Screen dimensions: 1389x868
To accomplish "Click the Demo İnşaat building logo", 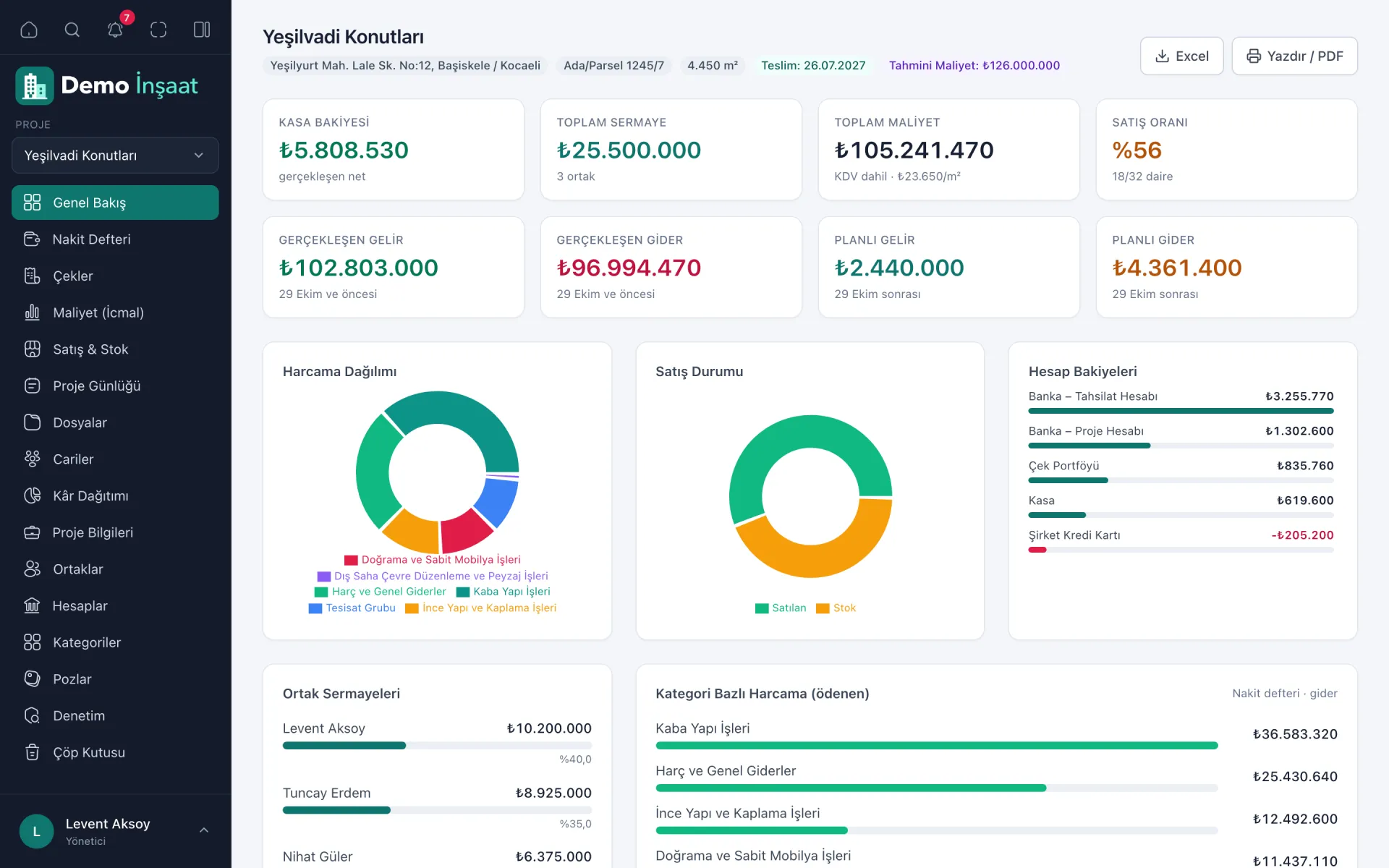I will pyautogui.click(x=35, y=86).
